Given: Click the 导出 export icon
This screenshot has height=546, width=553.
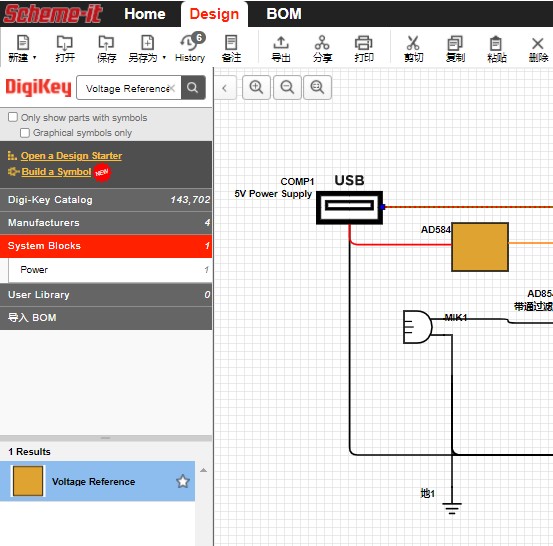Looking at the screenshot, I should point(281,43).
